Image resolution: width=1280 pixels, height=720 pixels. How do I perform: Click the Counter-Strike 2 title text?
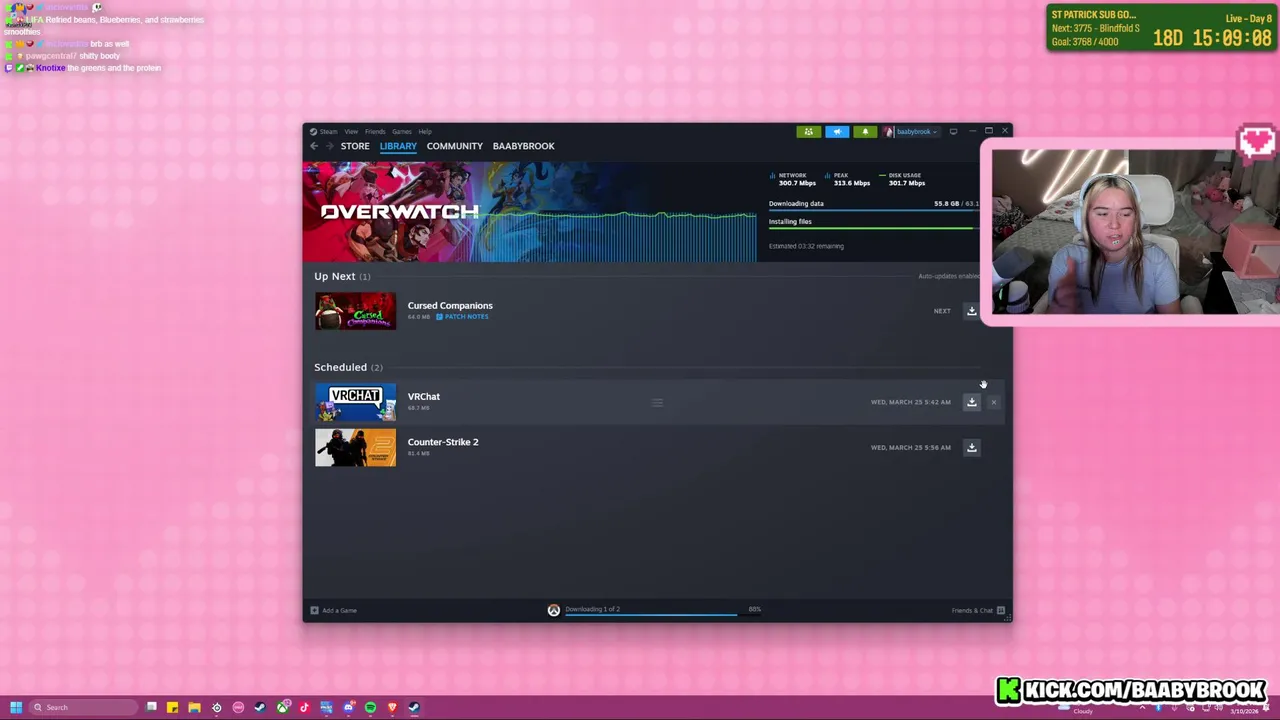pos(443,442)
